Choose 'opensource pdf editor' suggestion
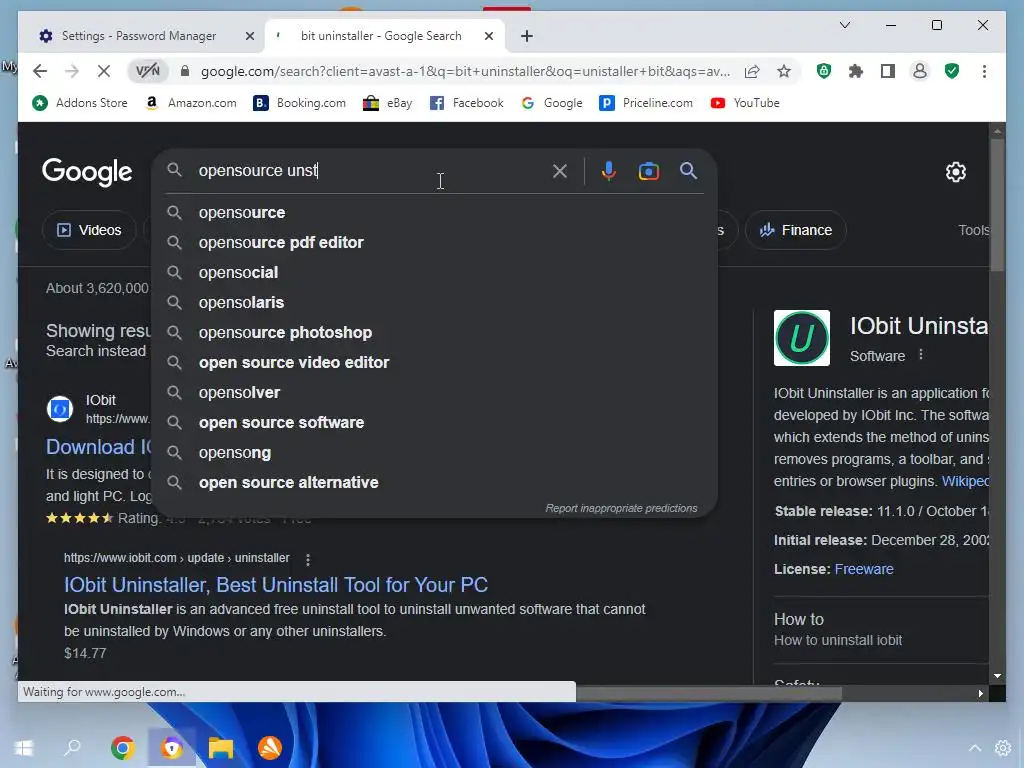 (x=434, y=242)
